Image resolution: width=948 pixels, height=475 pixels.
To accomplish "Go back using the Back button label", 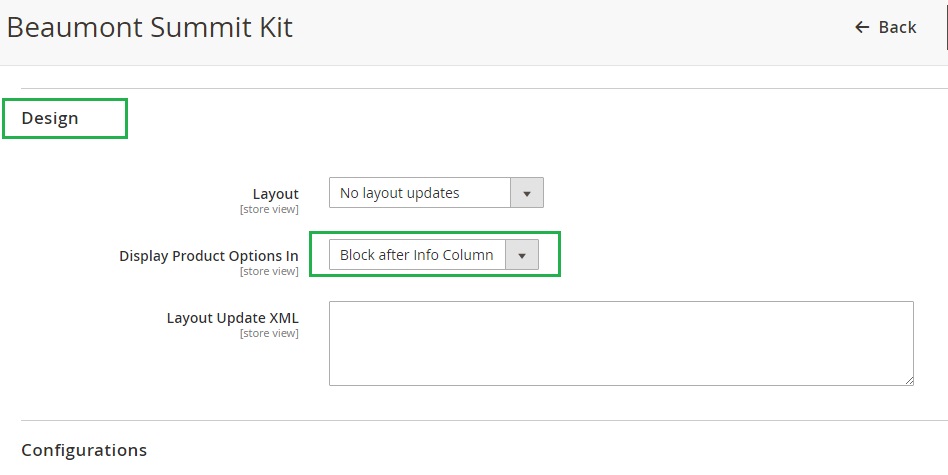I will [897, 28].
